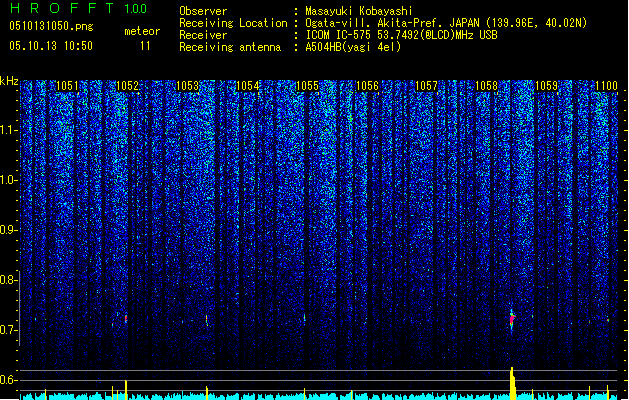Click the 1059 time marker
The image size is (629, 400).
[x=546, y=86]
